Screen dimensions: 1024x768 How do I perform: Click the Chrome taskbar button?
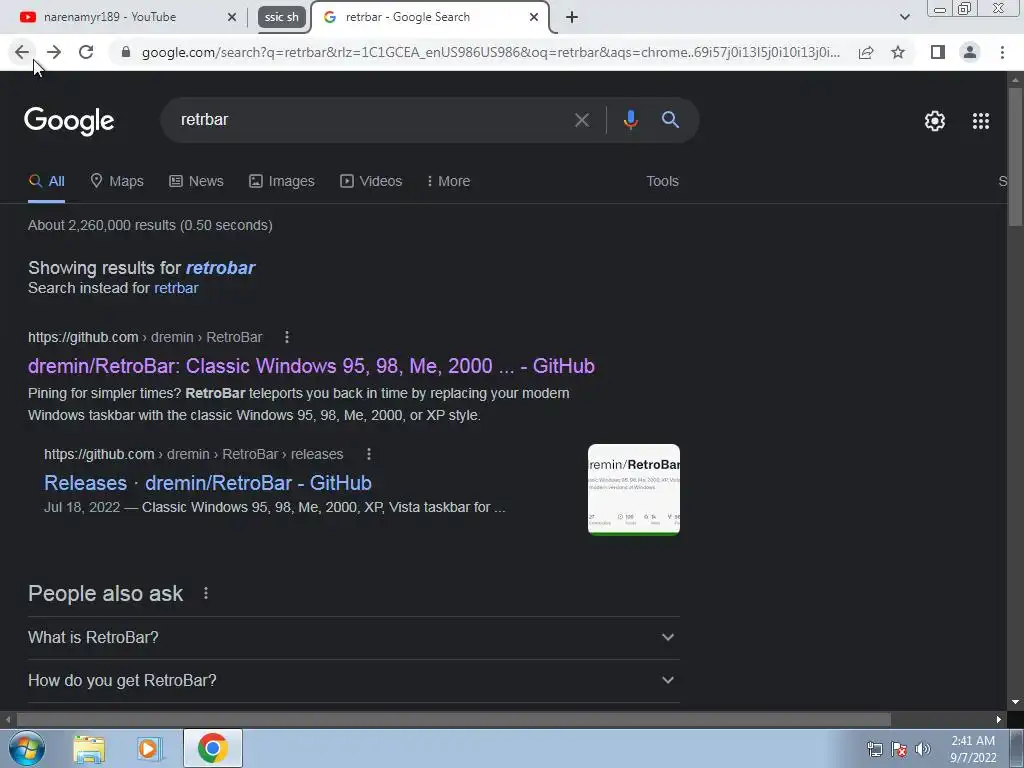(x=213, y=748)
